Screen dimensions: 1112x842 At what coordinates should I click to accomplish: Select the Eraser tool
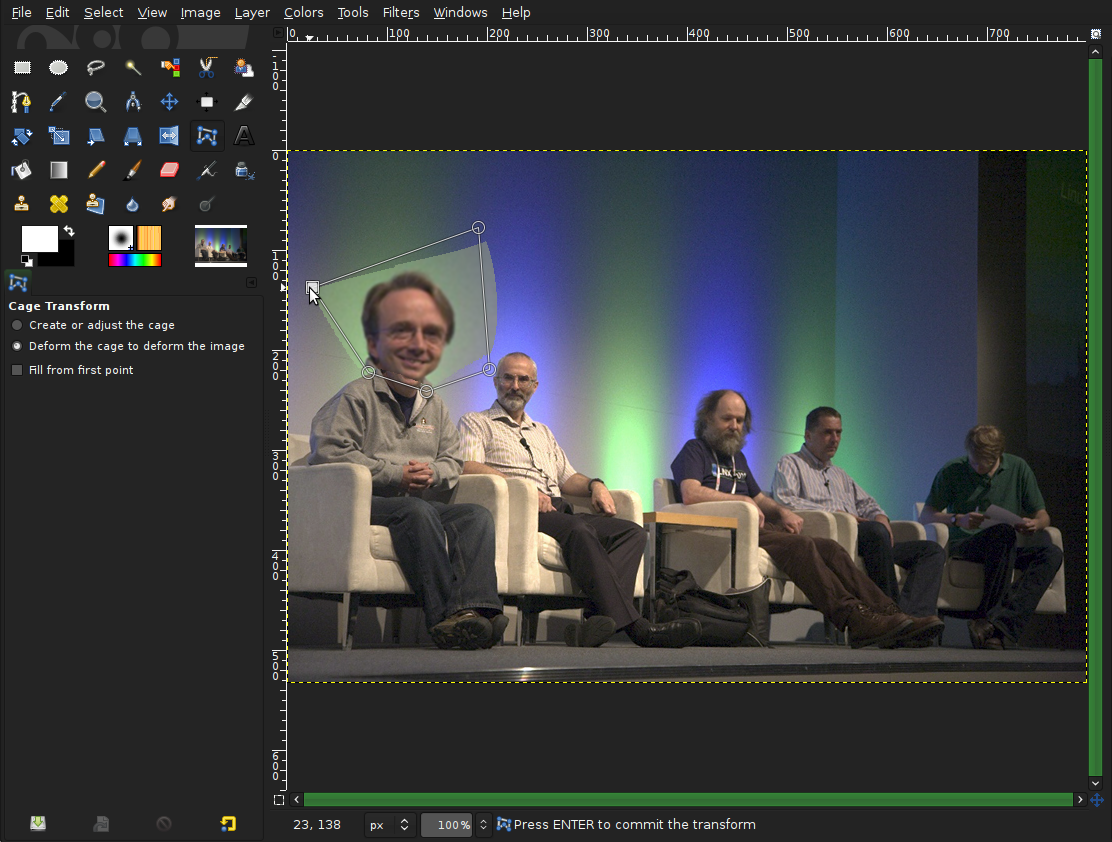[x=170, y=170]
